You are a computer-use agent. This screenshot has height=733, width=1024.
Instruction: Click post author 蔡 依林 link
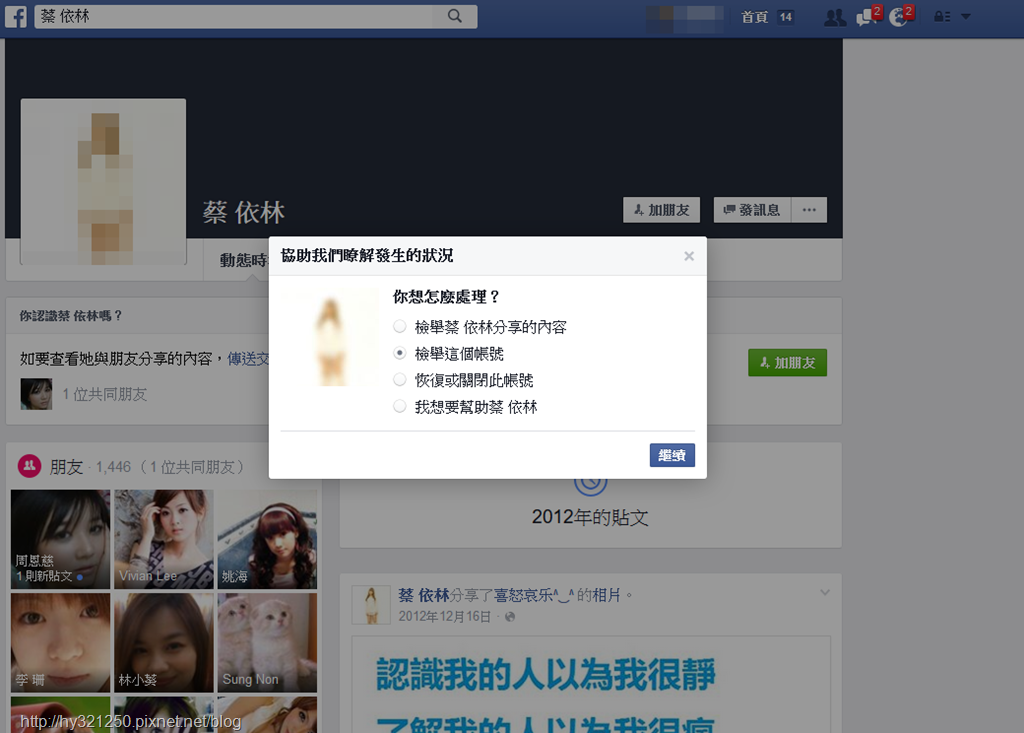click(423, 595)
